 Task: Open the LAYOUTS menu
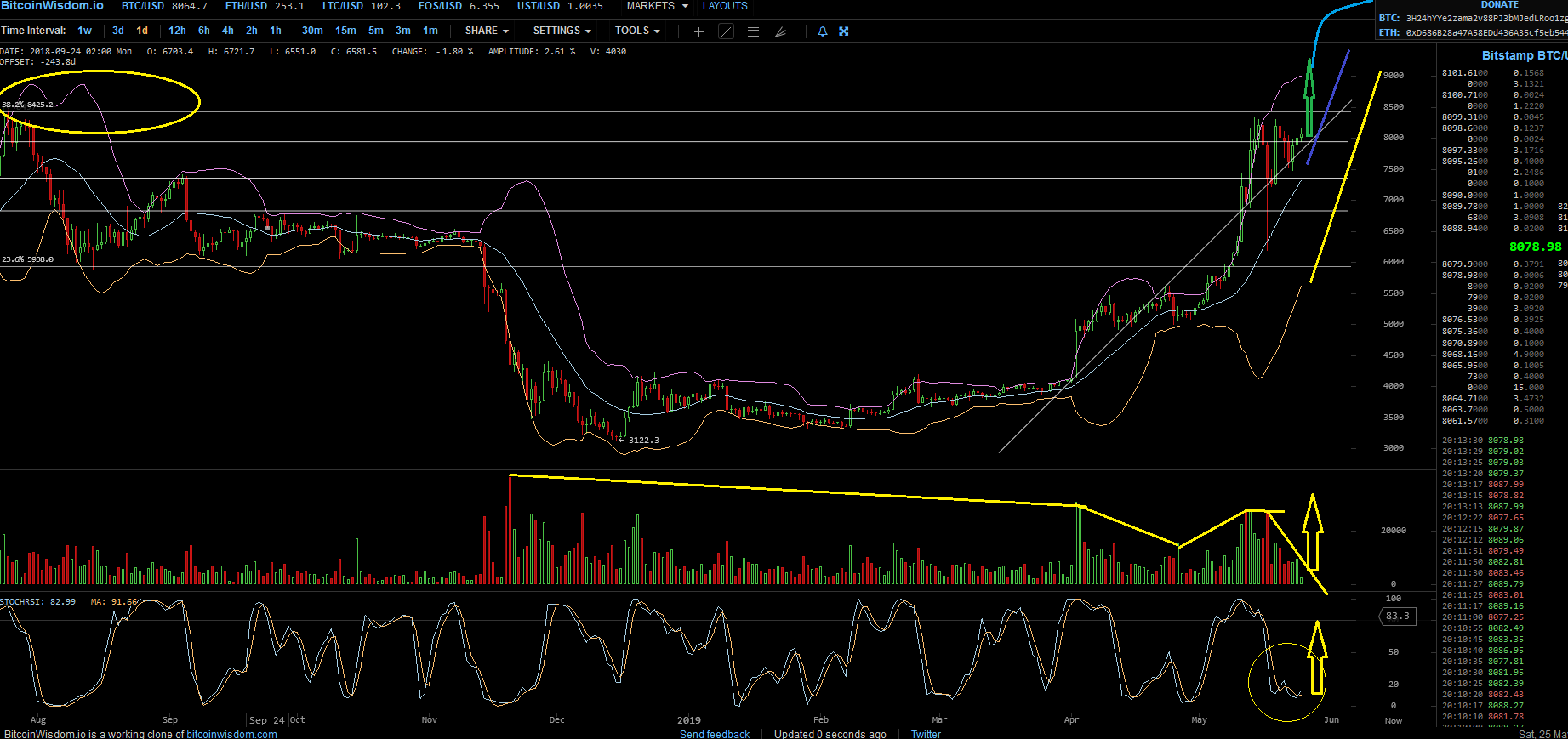pyautogui.click(x=725, y=6)
